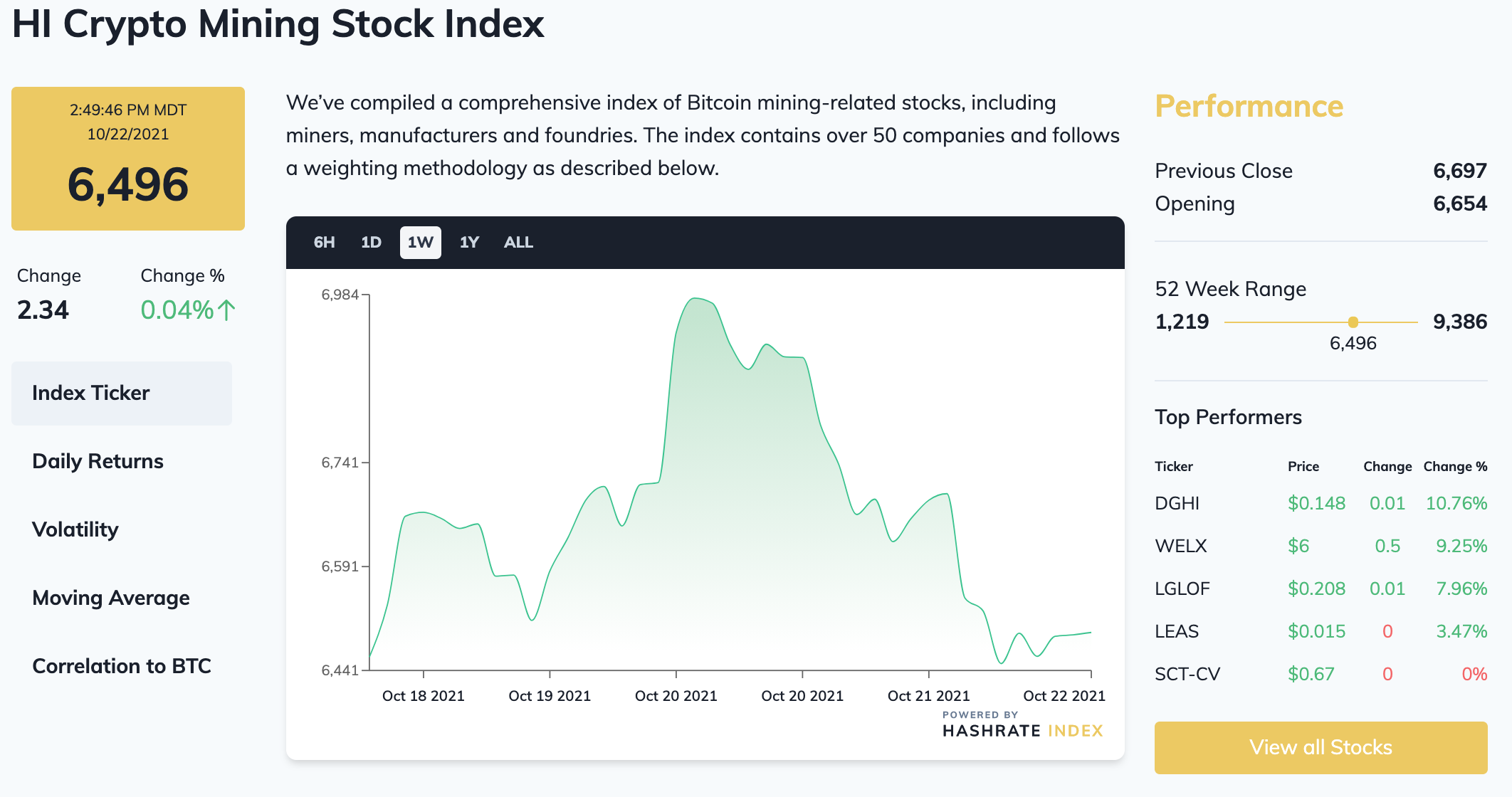Screen dimensions: 1512x797
Task: Click the Performance heading
Action: point(1249,106)
